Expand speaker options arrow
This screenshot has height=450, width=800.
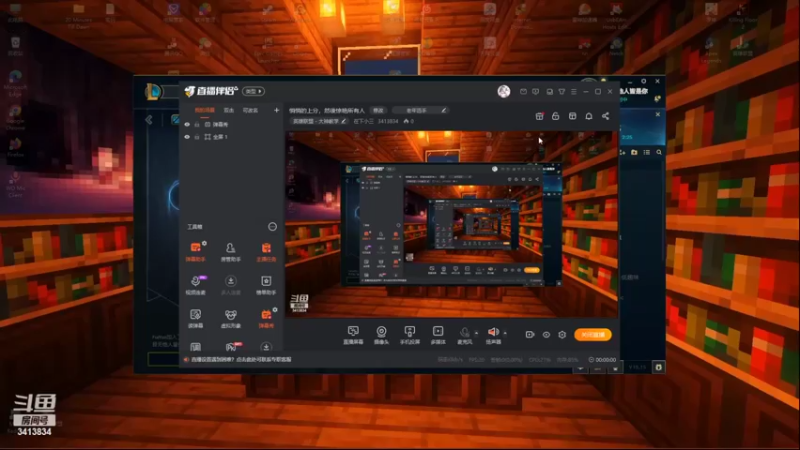pos(505,333)
